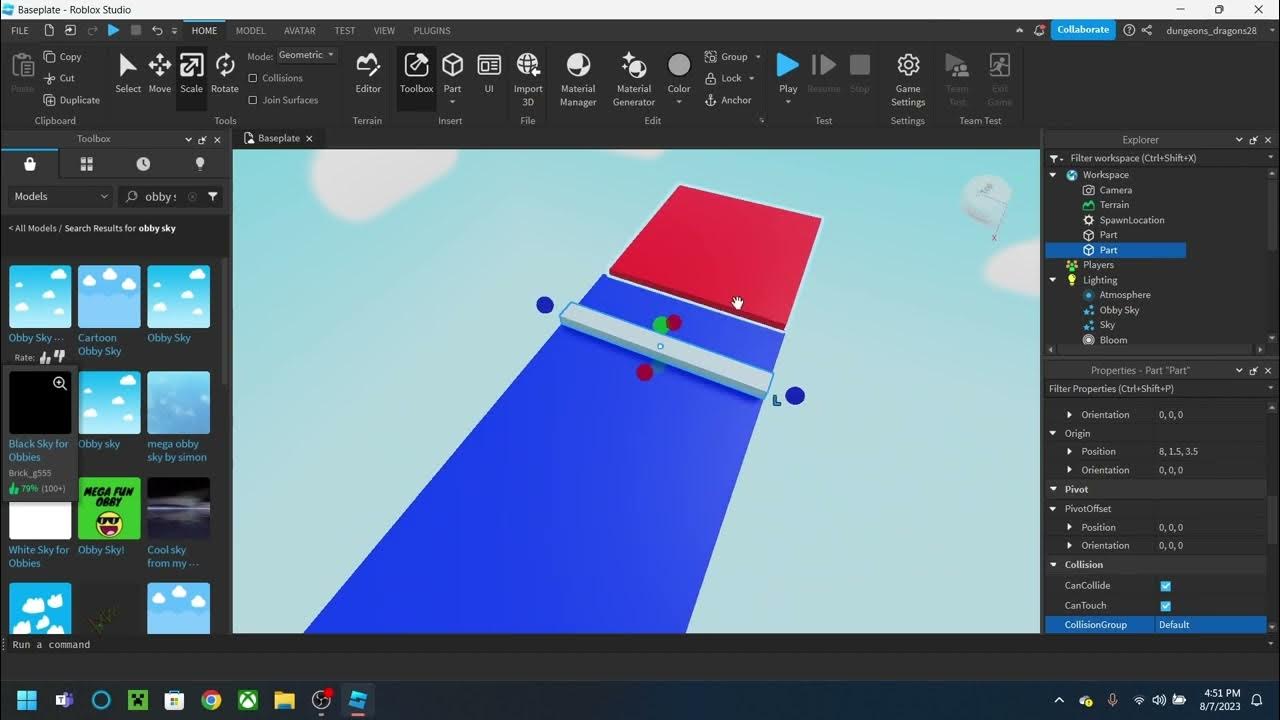Open Google Chrome from taskbar
The width and height of the screenshot is (1280, 720).
coord(211,700)
